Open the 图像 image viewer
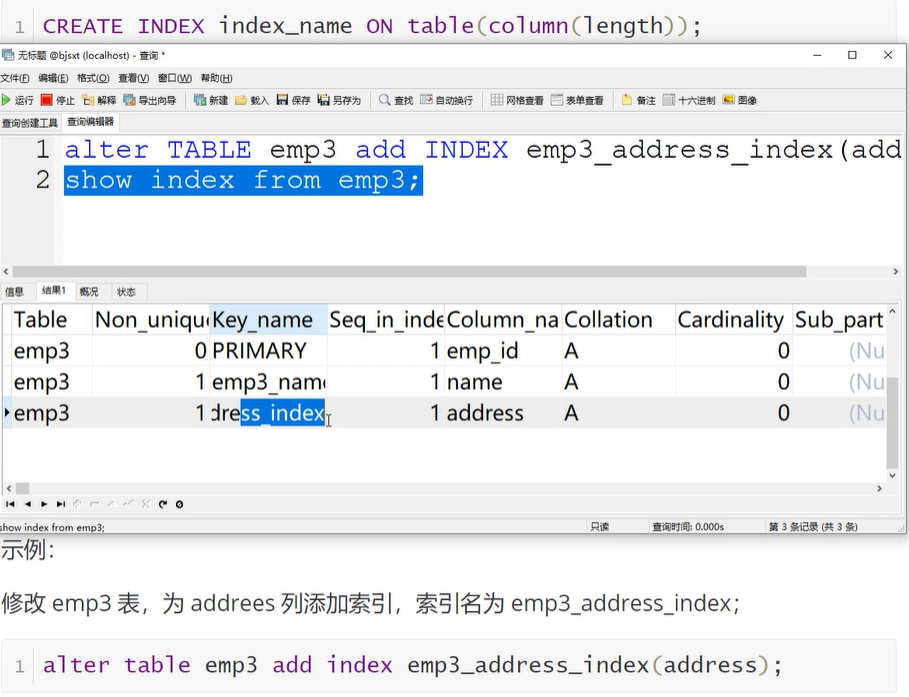909x697 pixels. (x=740, y=100)
